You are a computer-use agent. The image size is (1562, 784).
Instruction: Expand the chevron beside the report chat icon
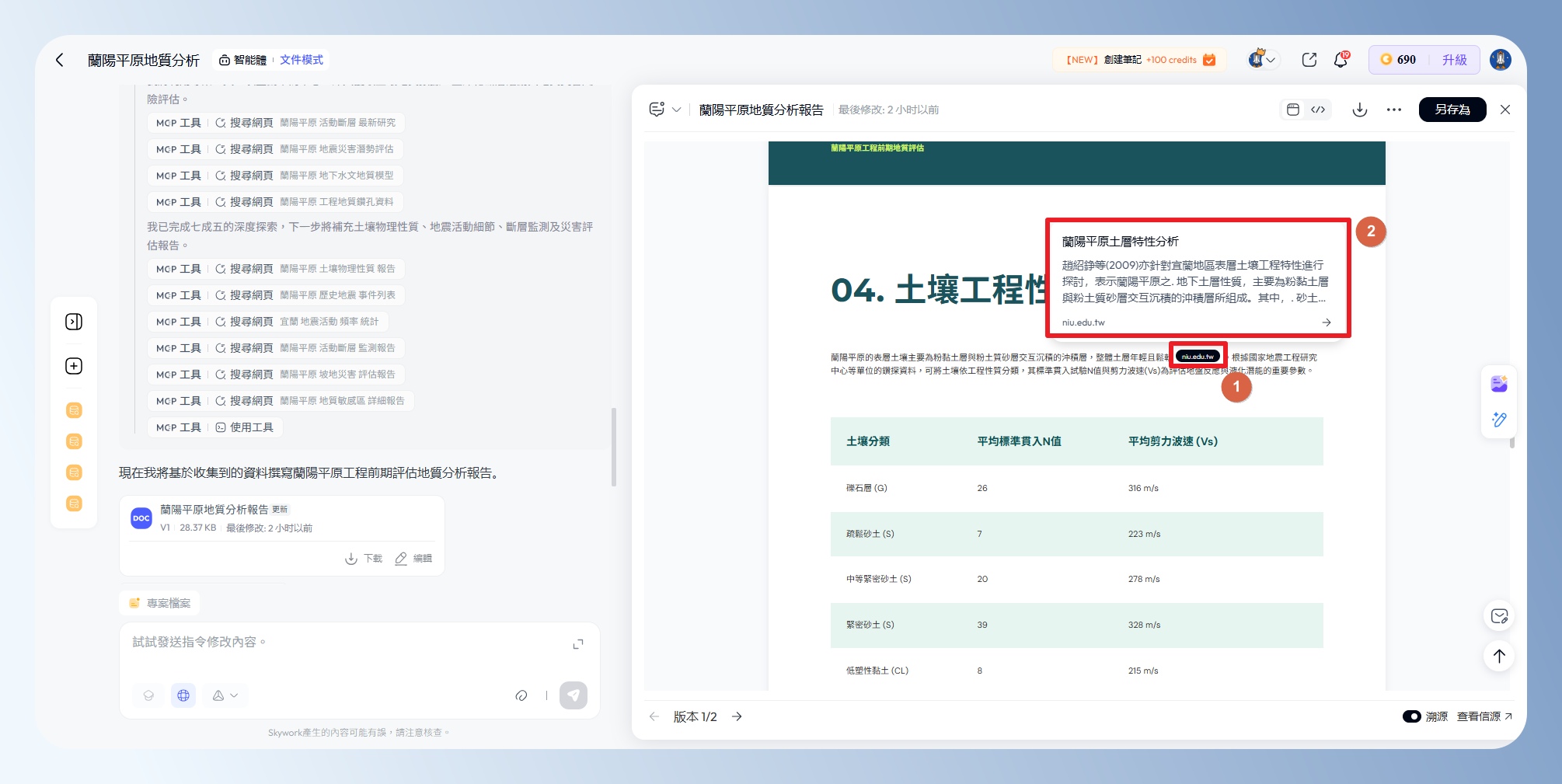pos(677,110)
